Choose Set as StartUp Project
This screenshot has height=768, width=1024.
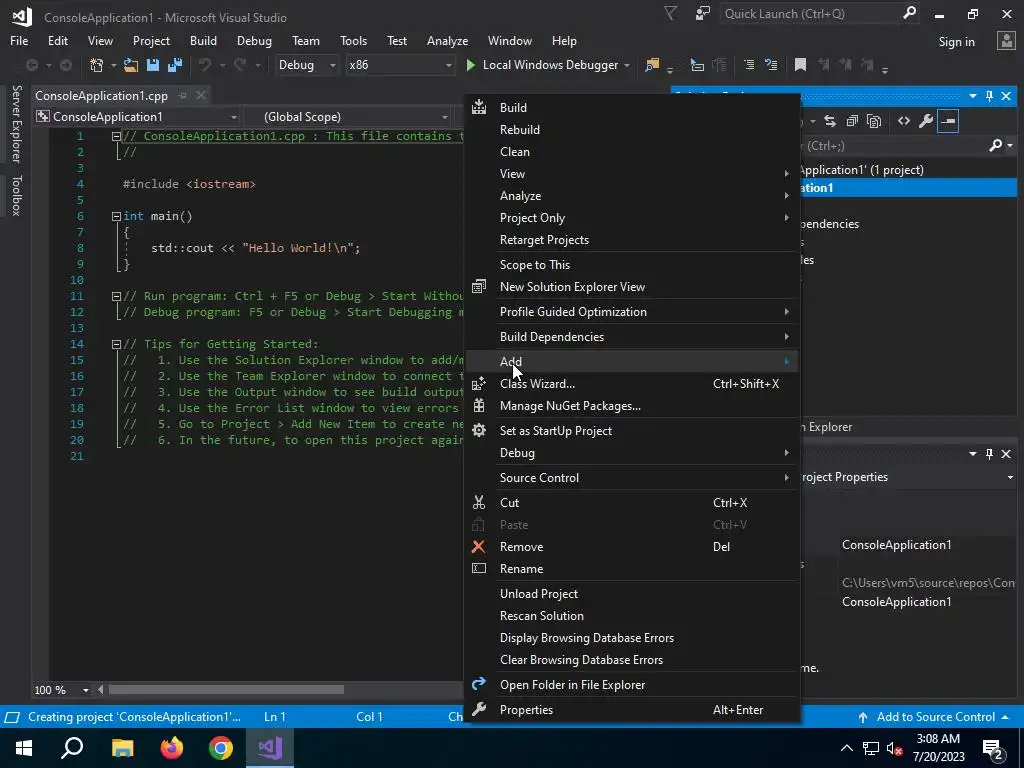coord(632,431)
